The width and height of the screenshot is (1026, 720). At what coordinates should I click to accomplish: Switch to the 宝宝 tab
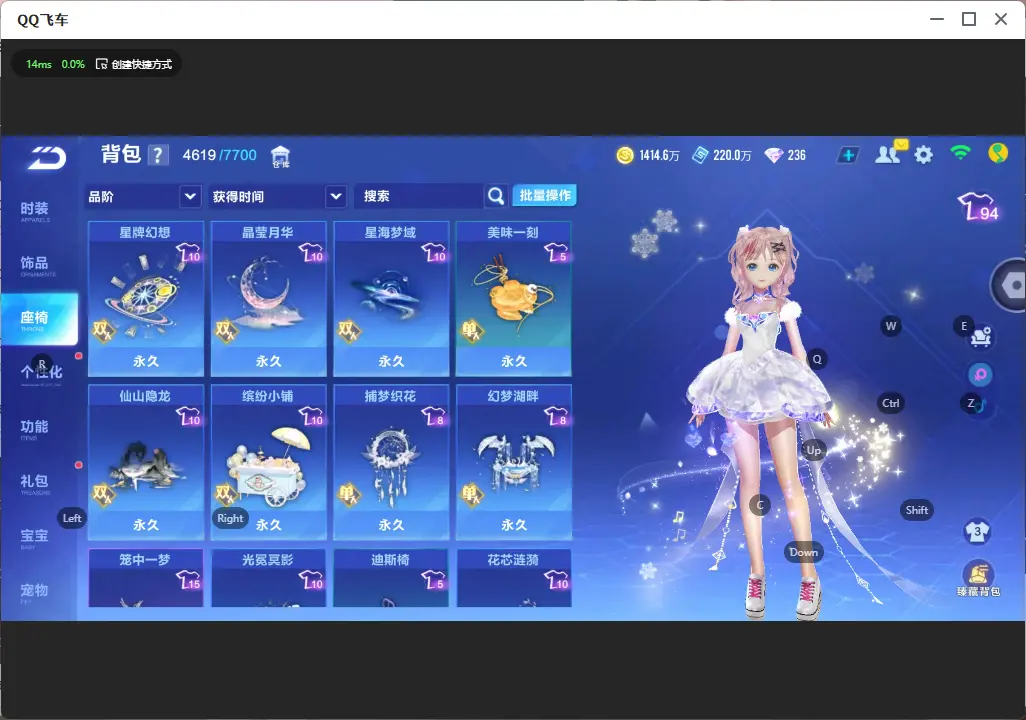pos(35,537)
